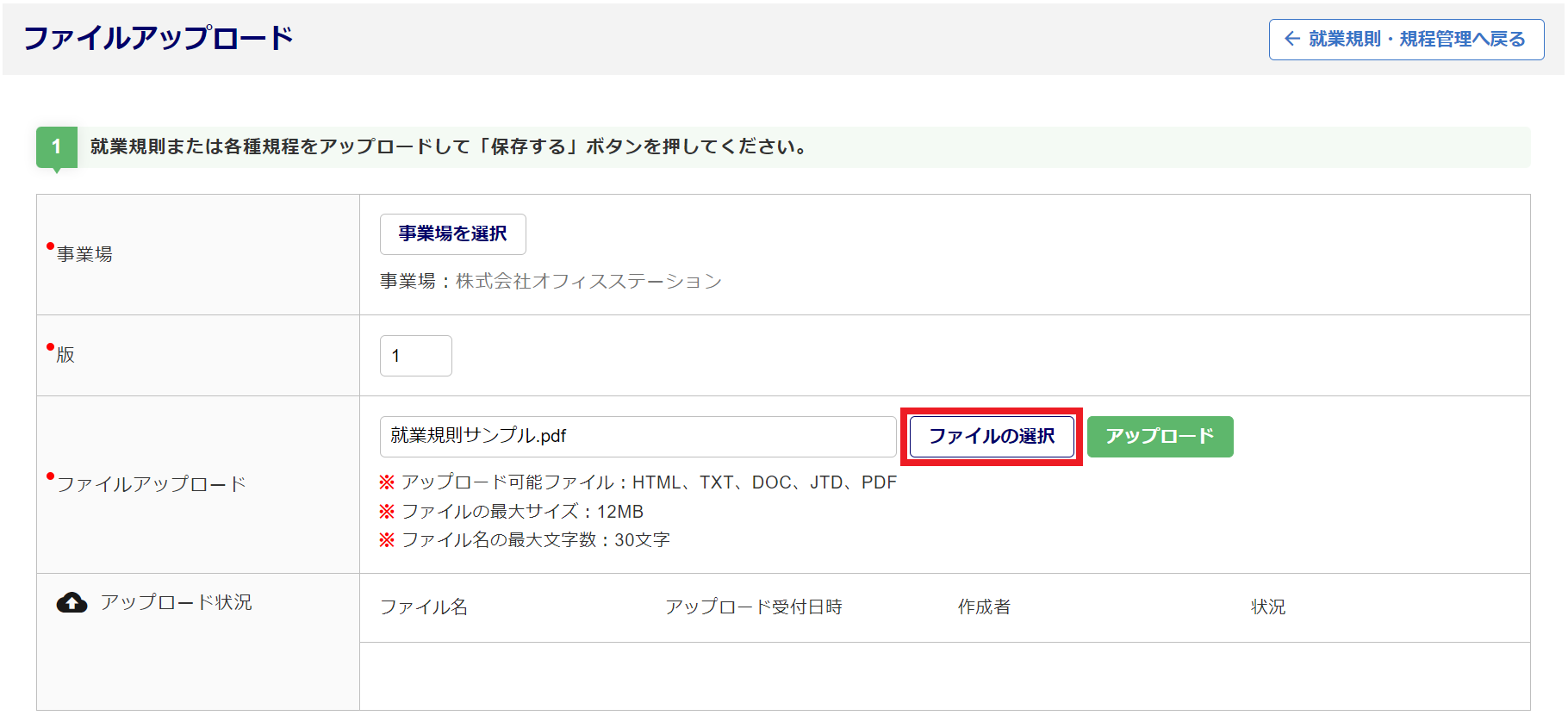Click the note listing uploadable file types
The image size is (1568, 728).
pos(648,482)
